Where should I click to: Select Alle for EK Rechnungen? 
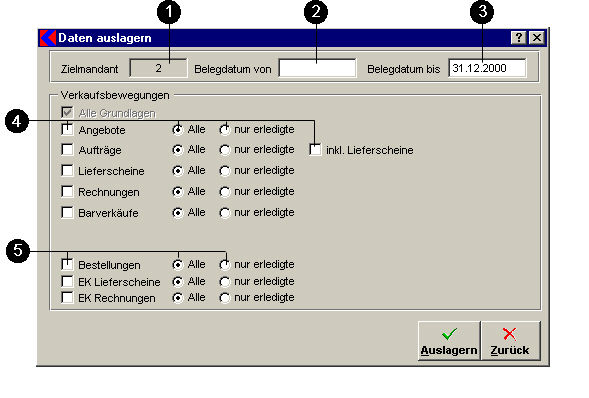tap(178, 298)
